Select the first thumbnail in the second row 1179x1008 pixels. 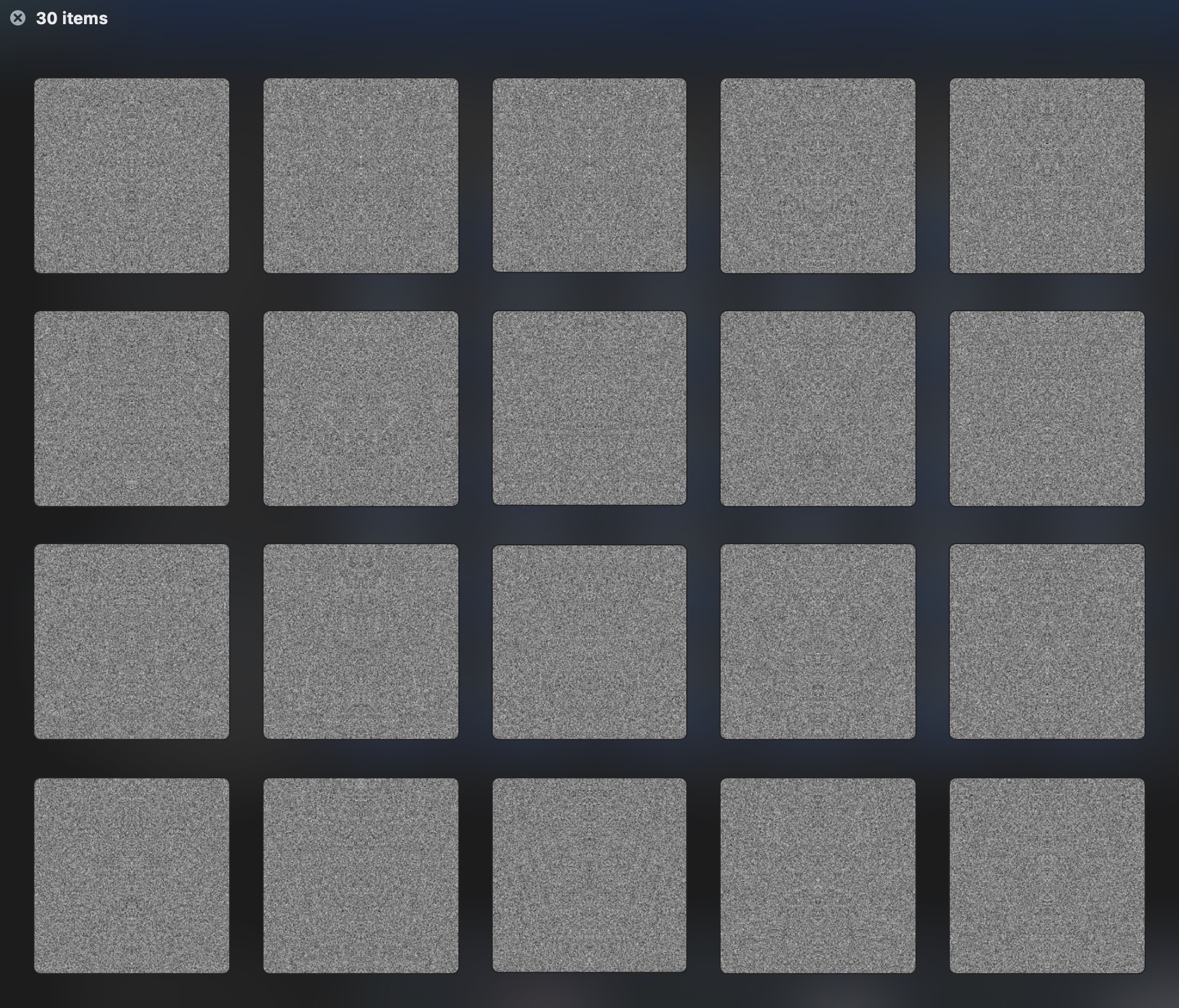[132, 409]
